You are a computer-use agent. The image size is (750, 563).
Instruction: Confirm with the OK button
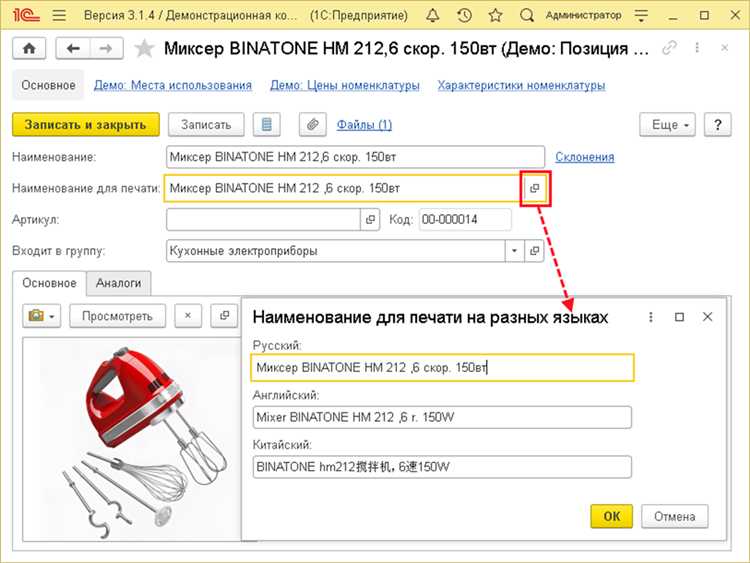611,517
